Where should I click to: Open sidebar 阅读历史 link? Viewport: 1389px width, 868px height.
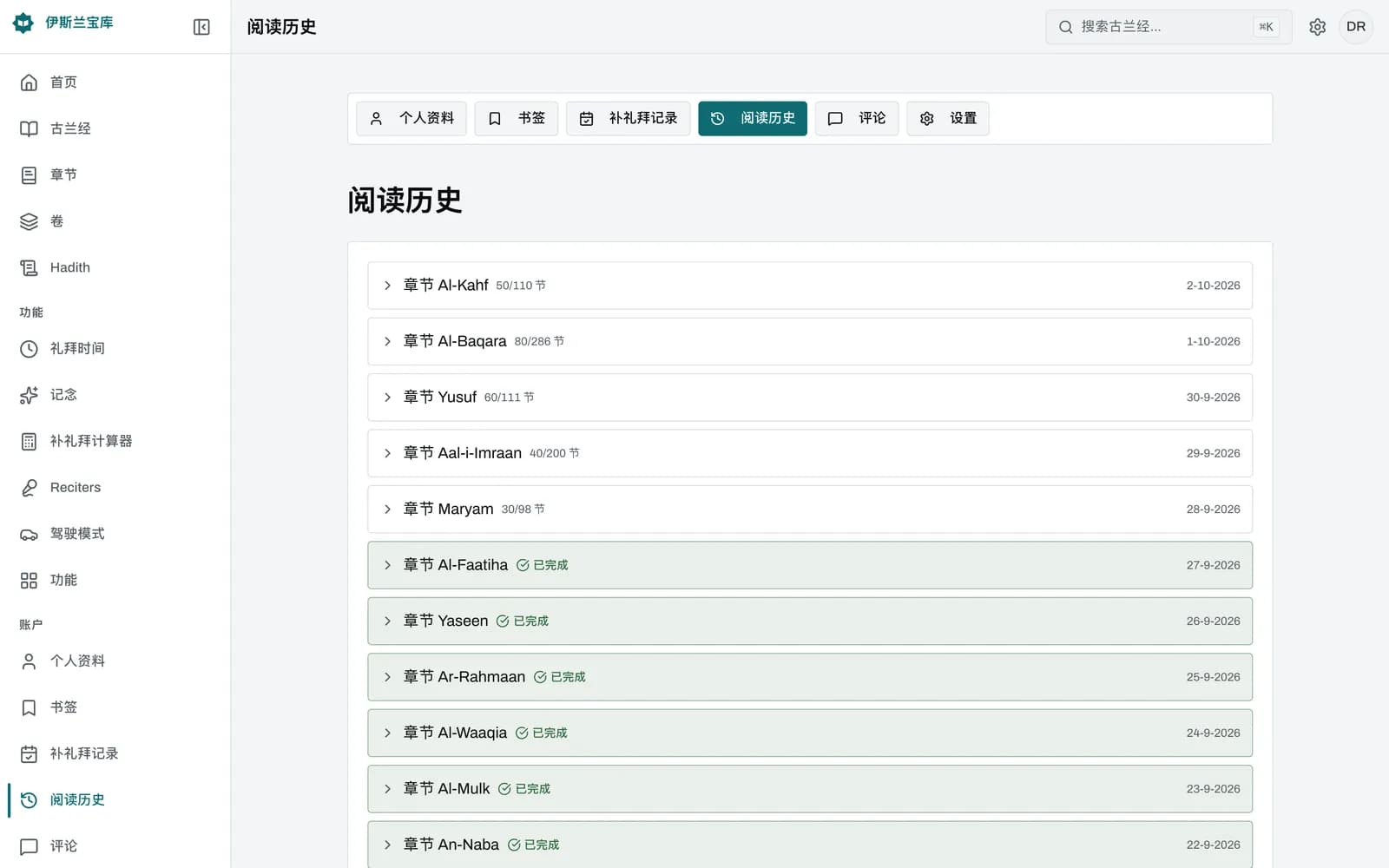(x=115, y=799)
